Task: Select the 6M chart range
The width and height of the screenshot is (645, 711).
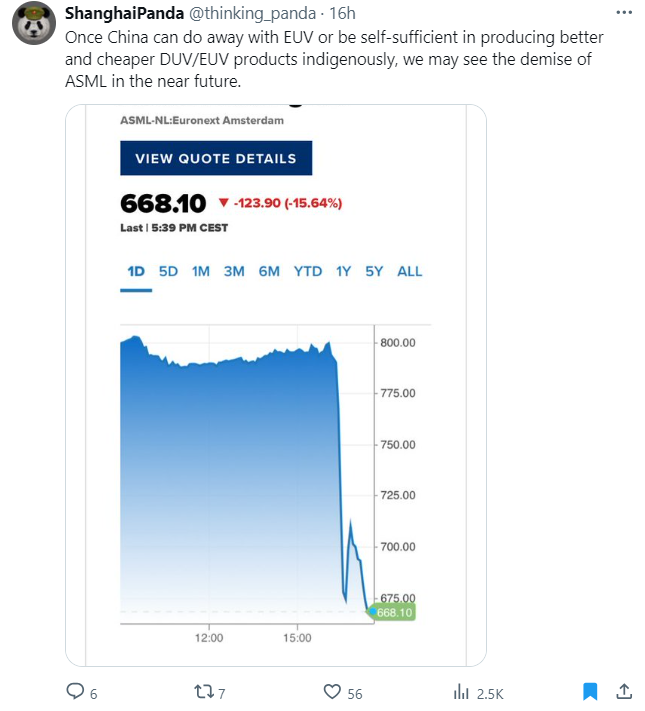Action: [x=269, y=272]
